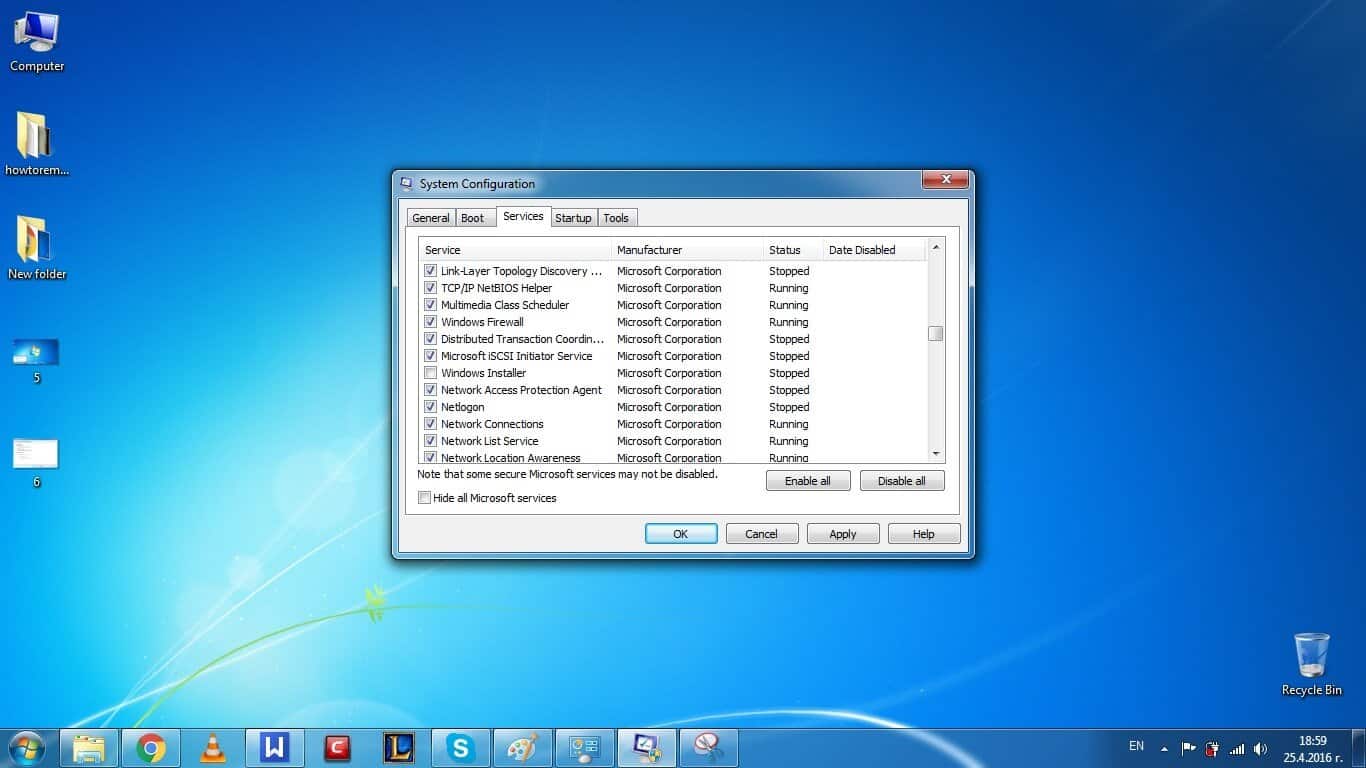Open Help in System Configuration
Screen dimensions: 1366x768
[x=924, y=534]
